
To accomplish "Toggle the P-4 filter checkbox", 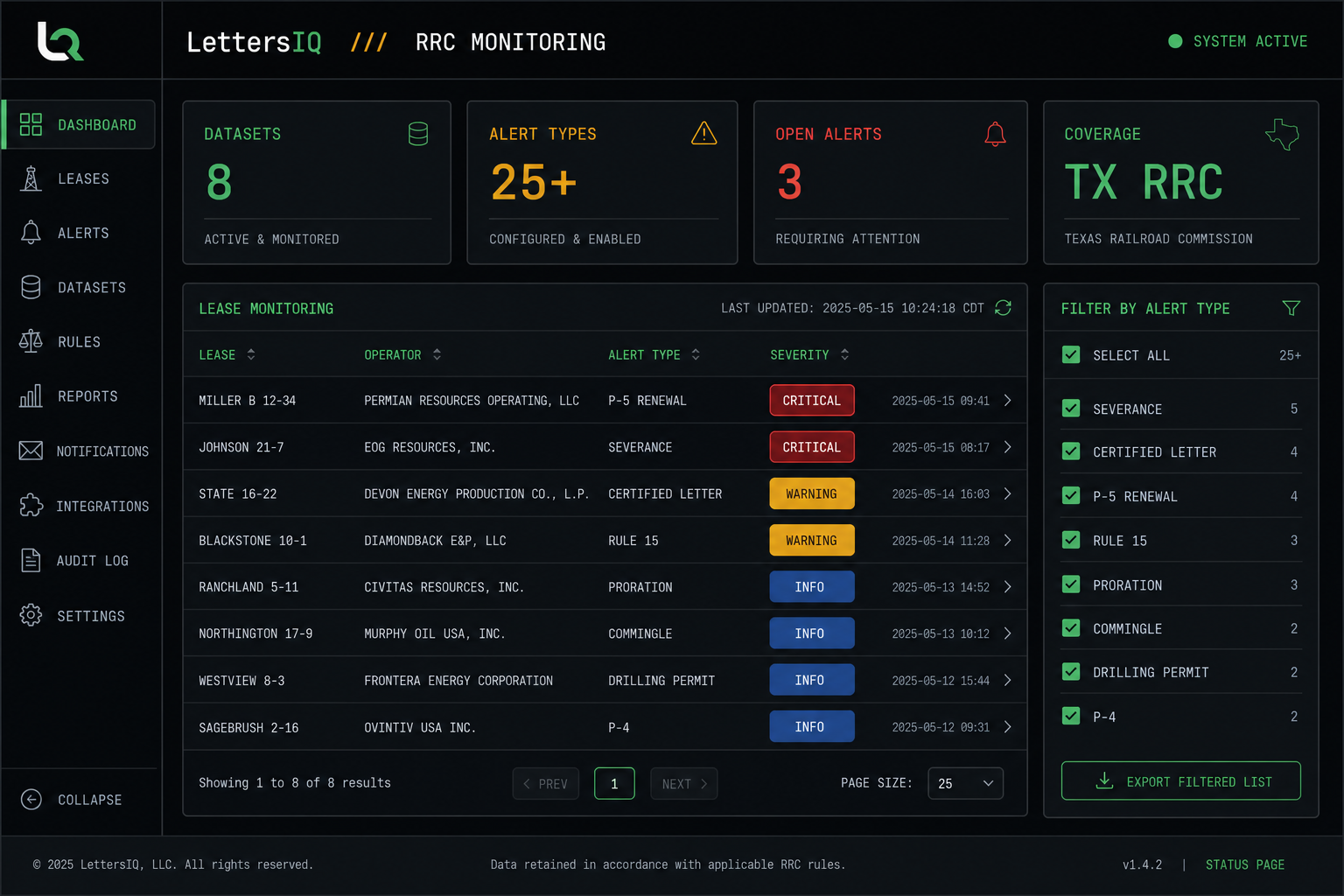I will click(1070, 715).
